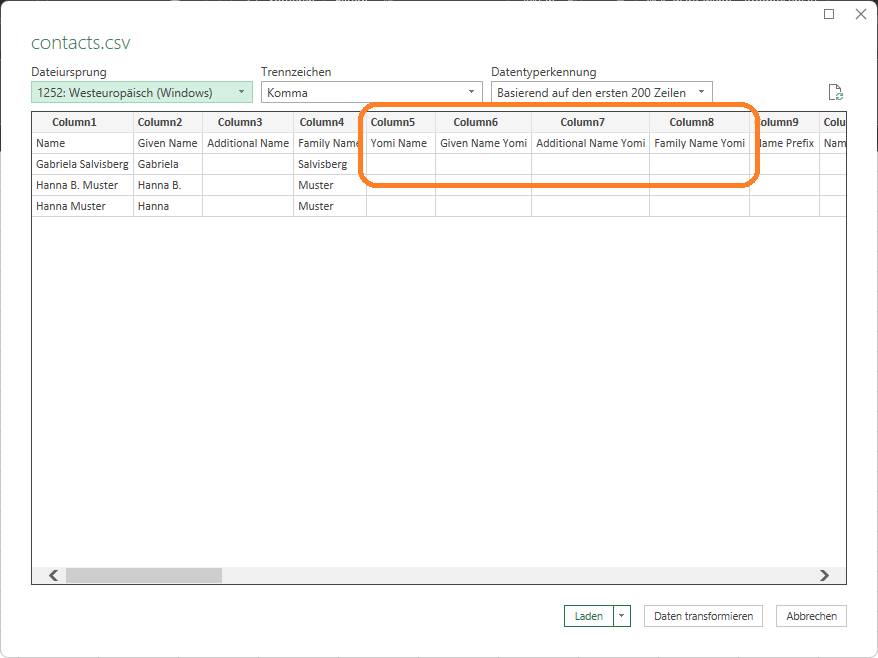Click the refresh preview file icon
The height and width of the screenshot is (658, 878).
[x=835, y=93]
